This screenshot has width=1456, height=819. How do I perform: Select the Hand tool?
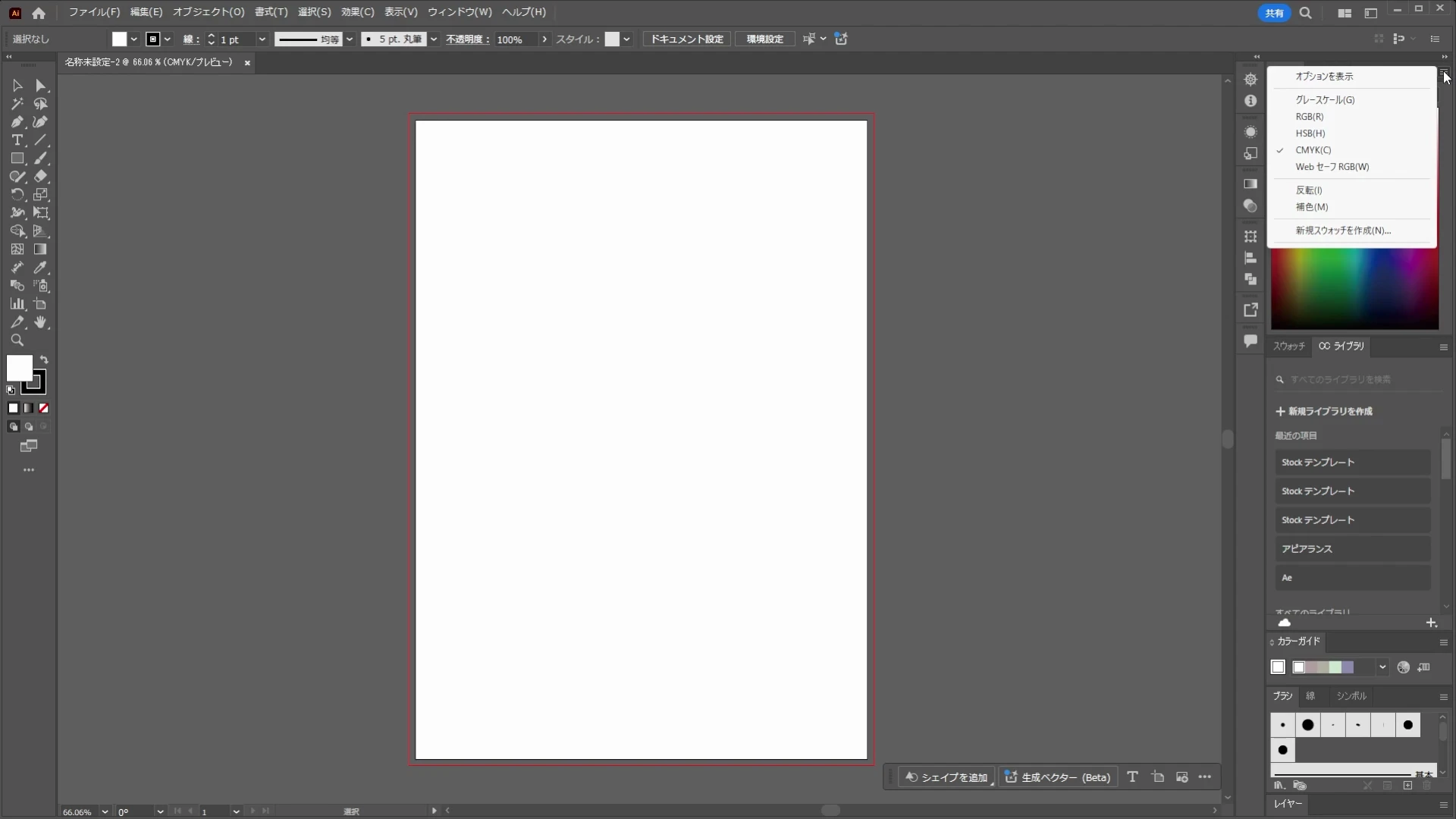coord(41,322)
